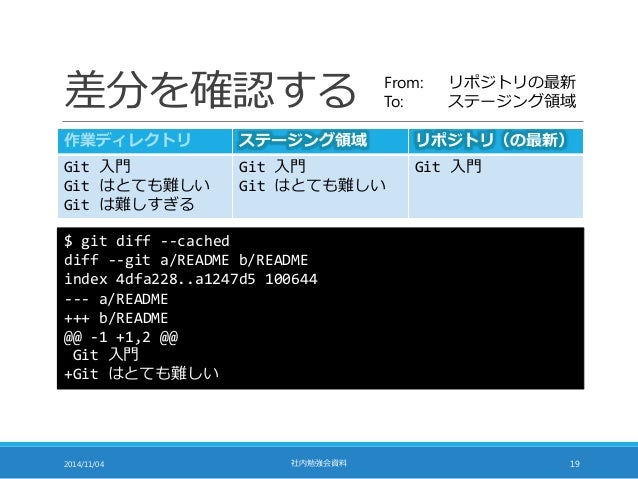Click the From: label

point(404,83)
